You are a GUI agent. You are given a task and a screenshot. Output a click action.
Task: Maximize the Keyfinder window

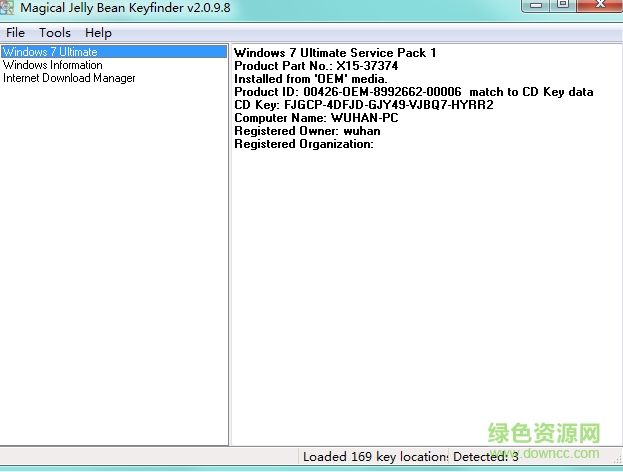point(563,5)
